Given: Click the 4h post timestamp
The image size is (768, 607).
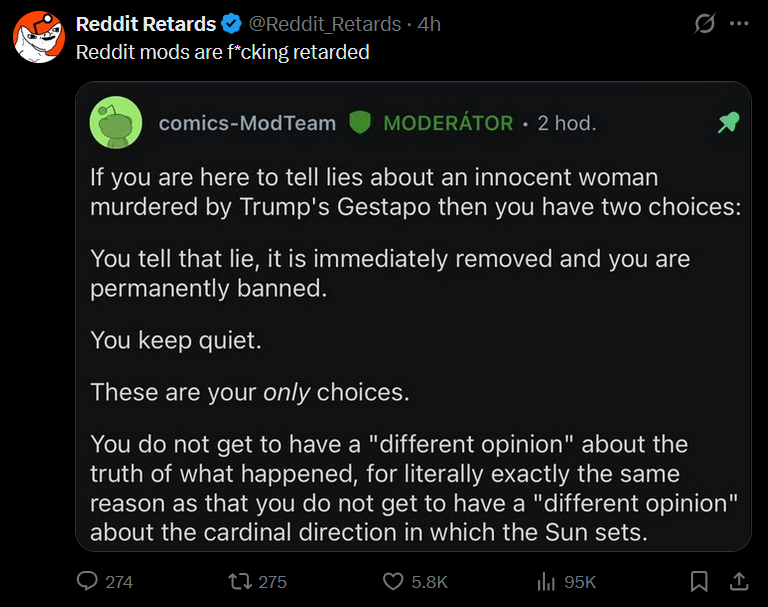Looking at the screenshot, I should tap(429, 24).
